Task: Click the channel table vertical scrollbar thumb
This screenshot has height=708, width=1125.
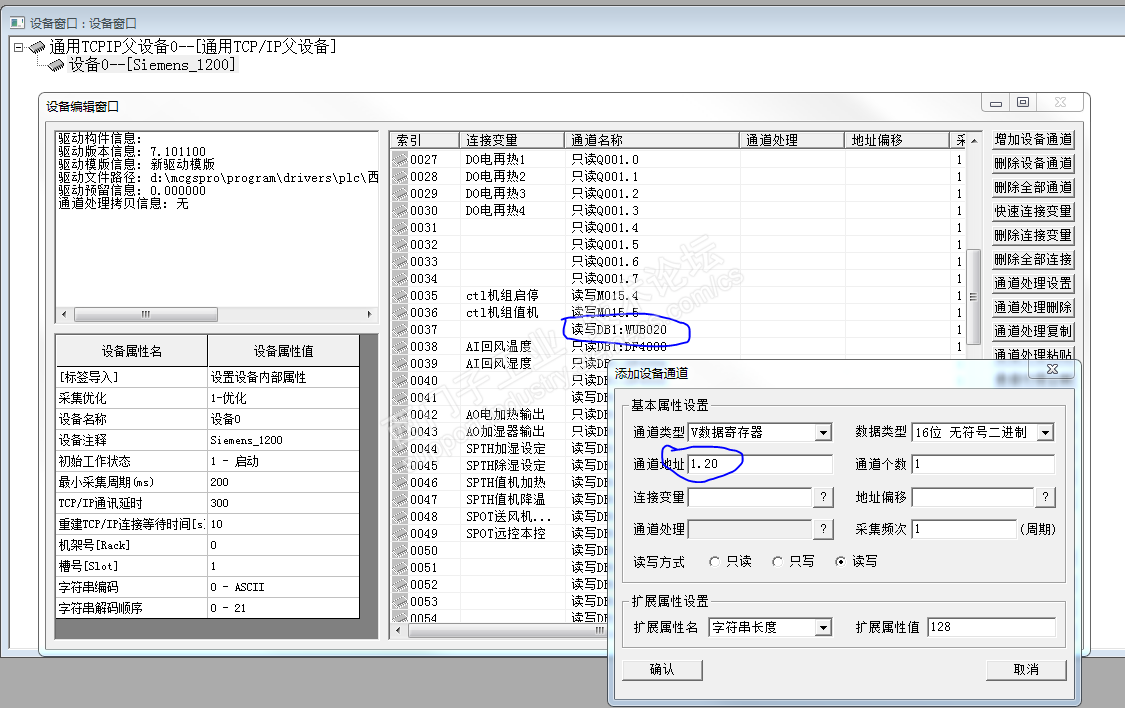Action: (x=974, y=296)
